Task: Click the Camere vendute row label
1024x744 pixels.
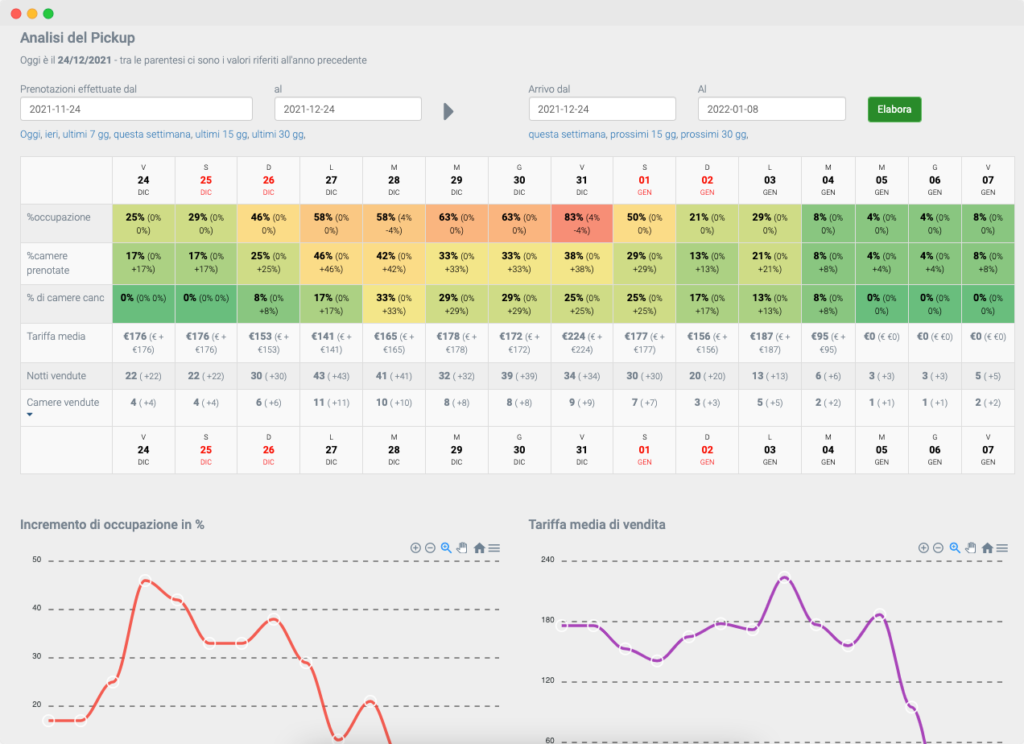Action: click(x=63, y=402)
